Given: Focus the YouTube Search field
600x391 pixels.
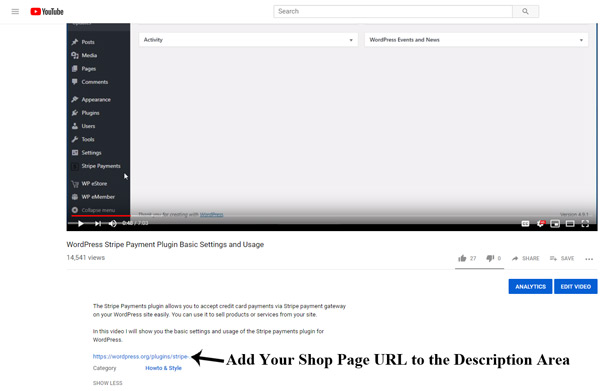Looking at the screenshot, I should [x=393, y=11].
